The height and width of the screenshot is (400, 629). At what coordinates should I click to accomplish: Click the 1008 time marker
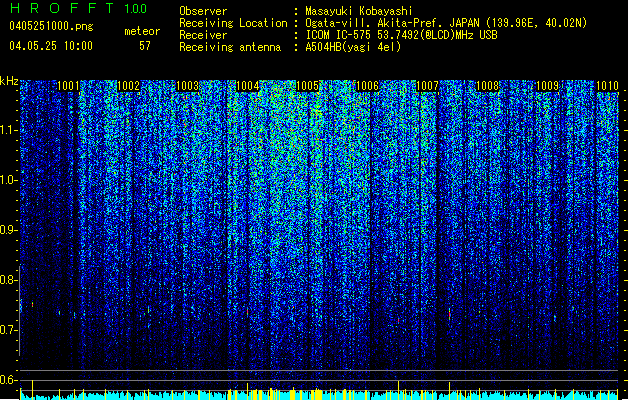[487, 86]
